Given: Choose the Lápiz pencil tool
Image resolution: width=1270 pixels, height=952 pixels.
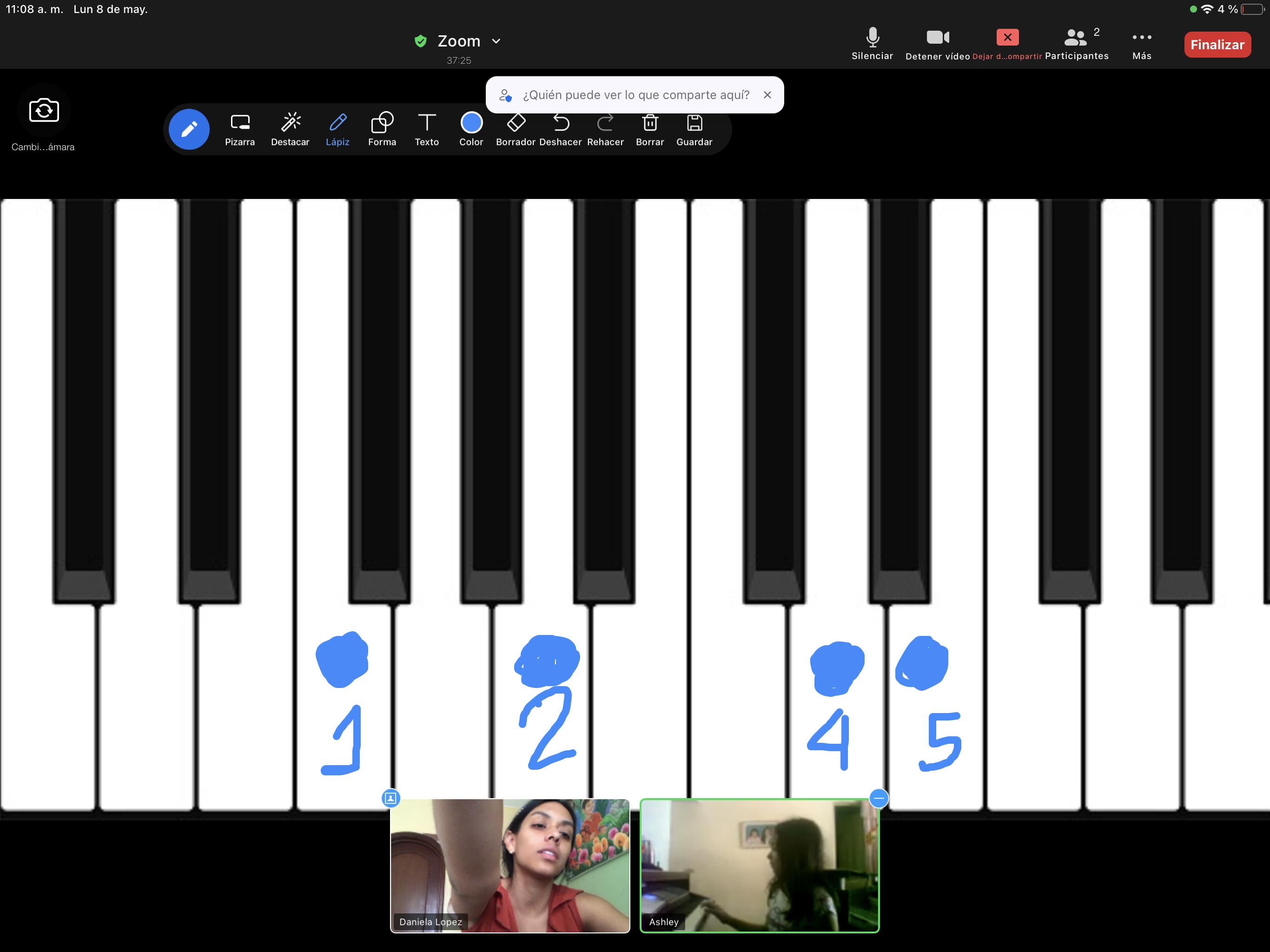Looking at the screenshot, I should (x=337, y=129).
